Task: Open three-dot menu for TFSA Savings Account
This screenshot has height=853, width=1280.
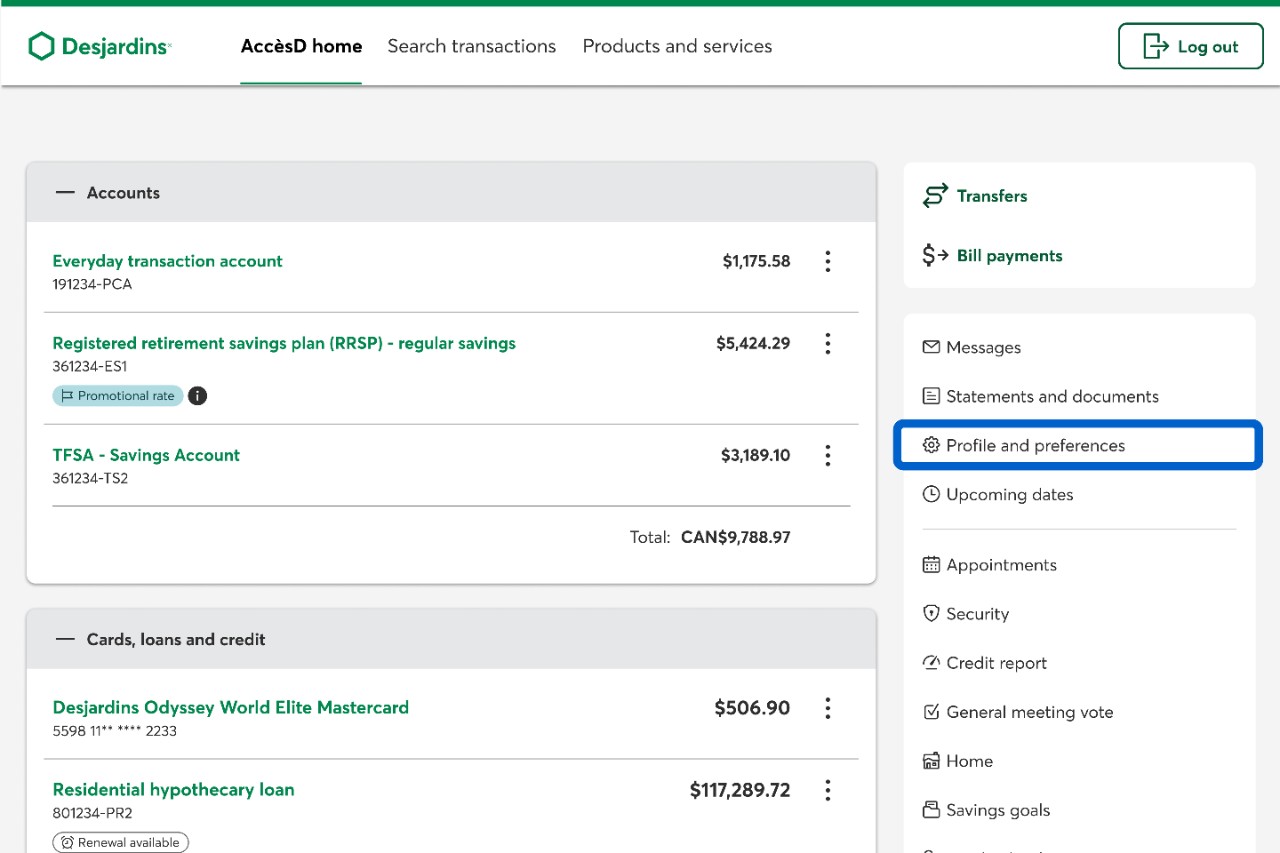Action: [x=827, y=456]
